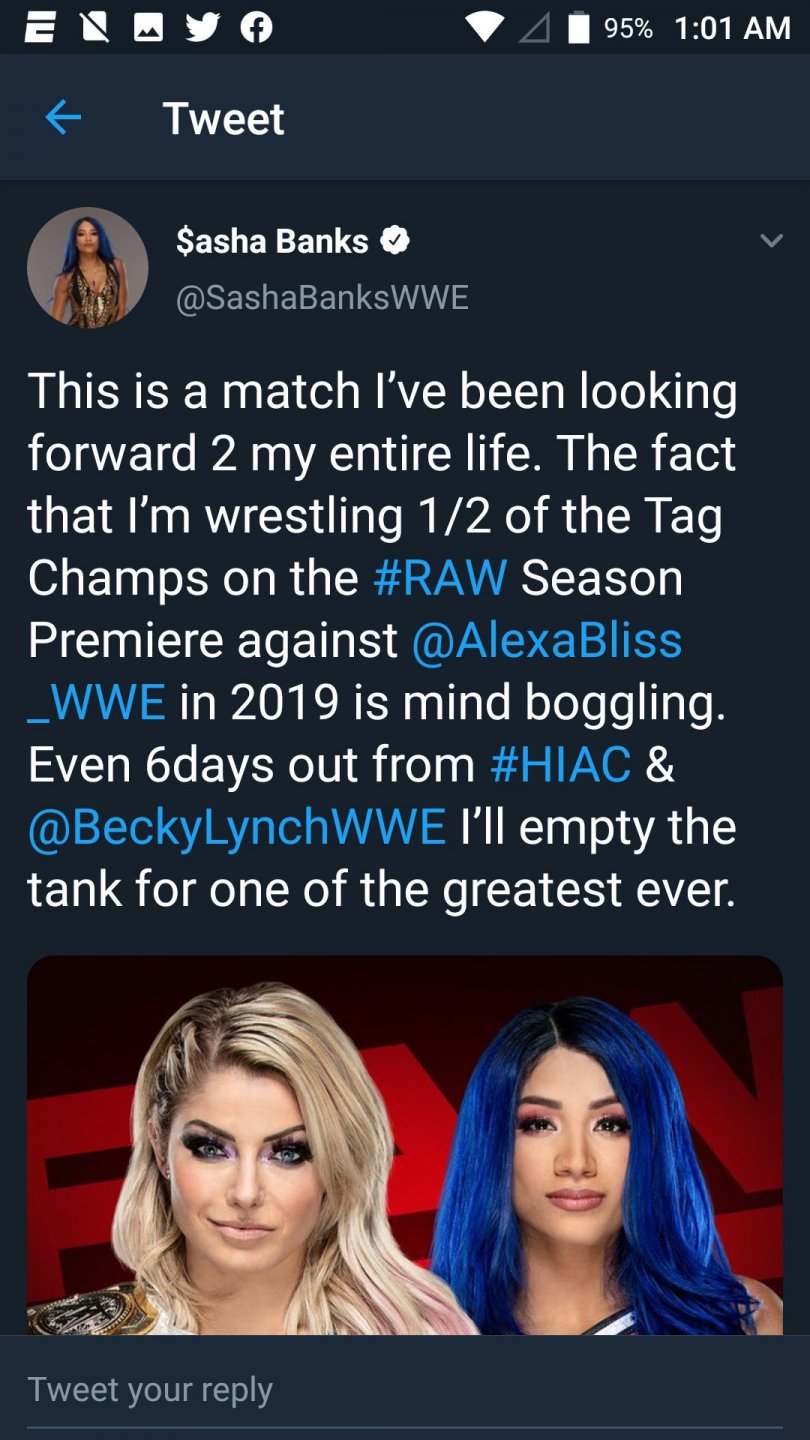Tap the Wi-Fi signal icon
Viewport: 810px width, 1440px height.
[484, 27]
